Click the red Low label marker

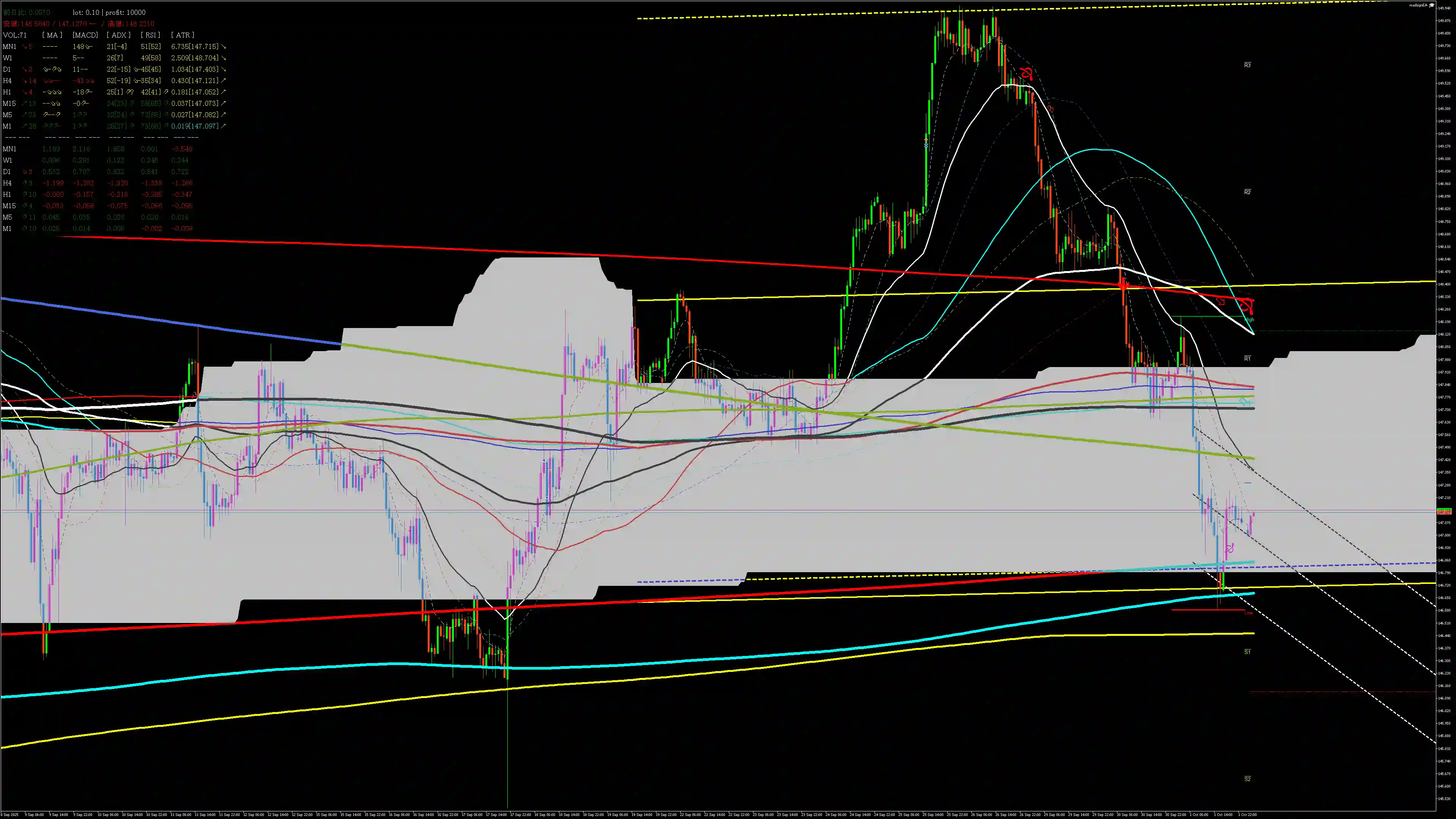coord(1249,613)
